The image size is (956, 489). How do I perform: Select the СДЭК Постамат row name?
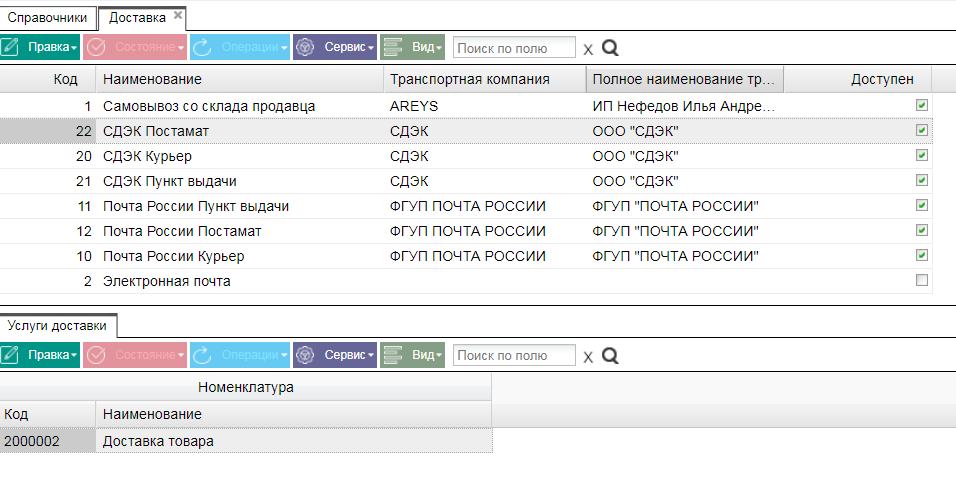pos(156,131)
